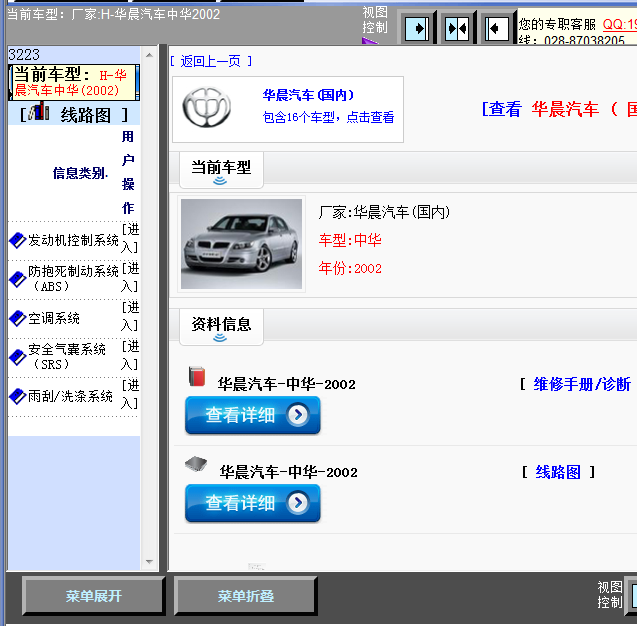
Task: Click the right-arrow view control icon
Action: tap(417, 28)
